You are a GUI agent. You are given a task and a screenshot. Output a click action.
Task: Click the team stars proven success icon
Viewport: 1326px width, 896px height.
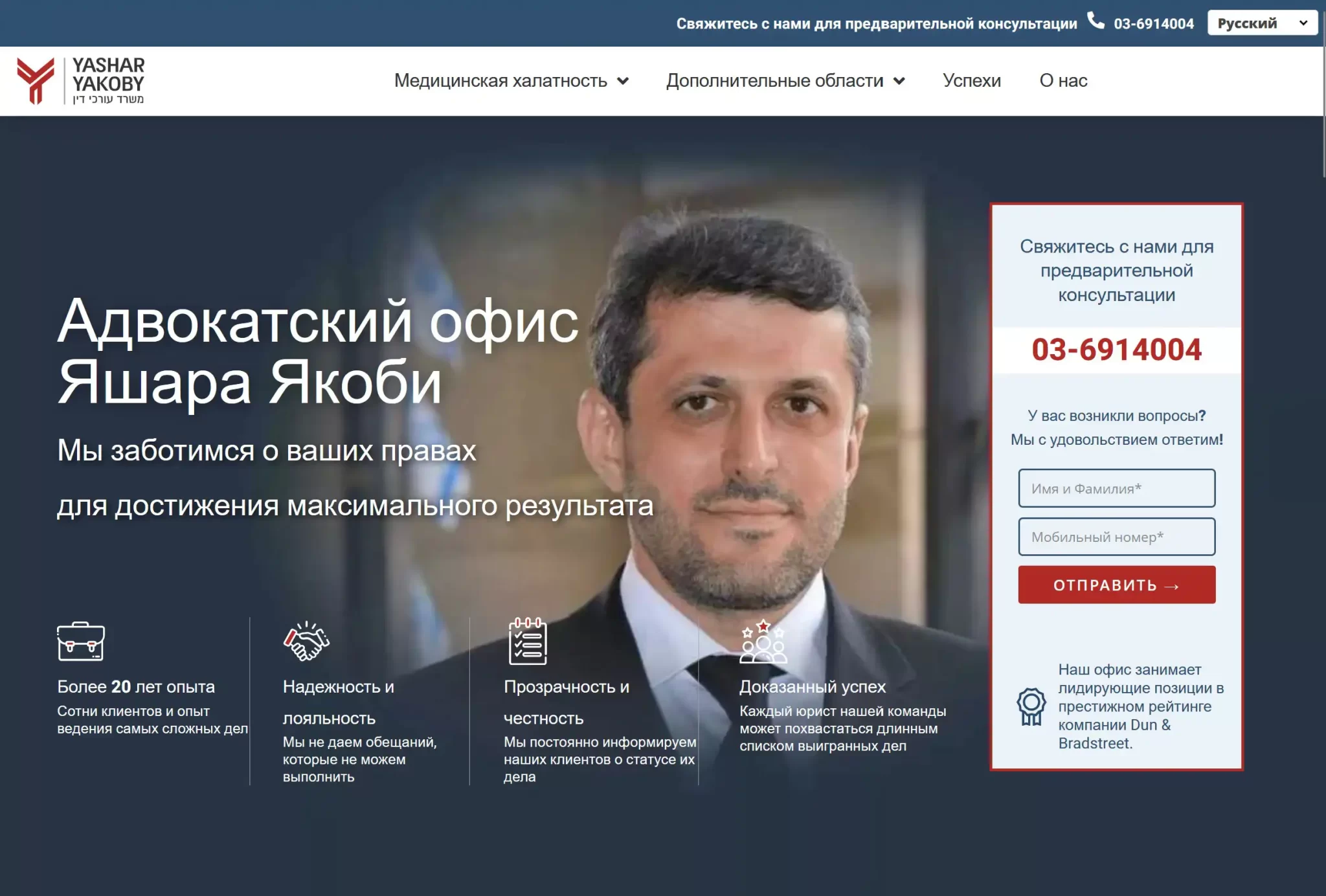(x=763, y=642)
